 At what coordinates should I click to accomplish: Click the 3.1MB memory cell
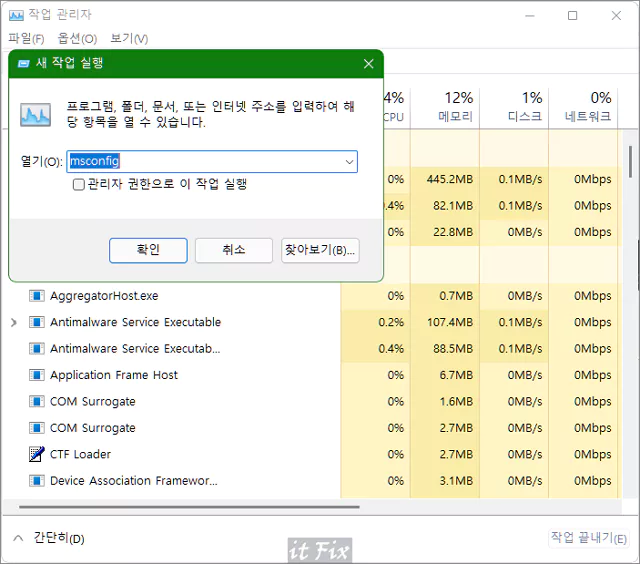[x=456, y=481]
